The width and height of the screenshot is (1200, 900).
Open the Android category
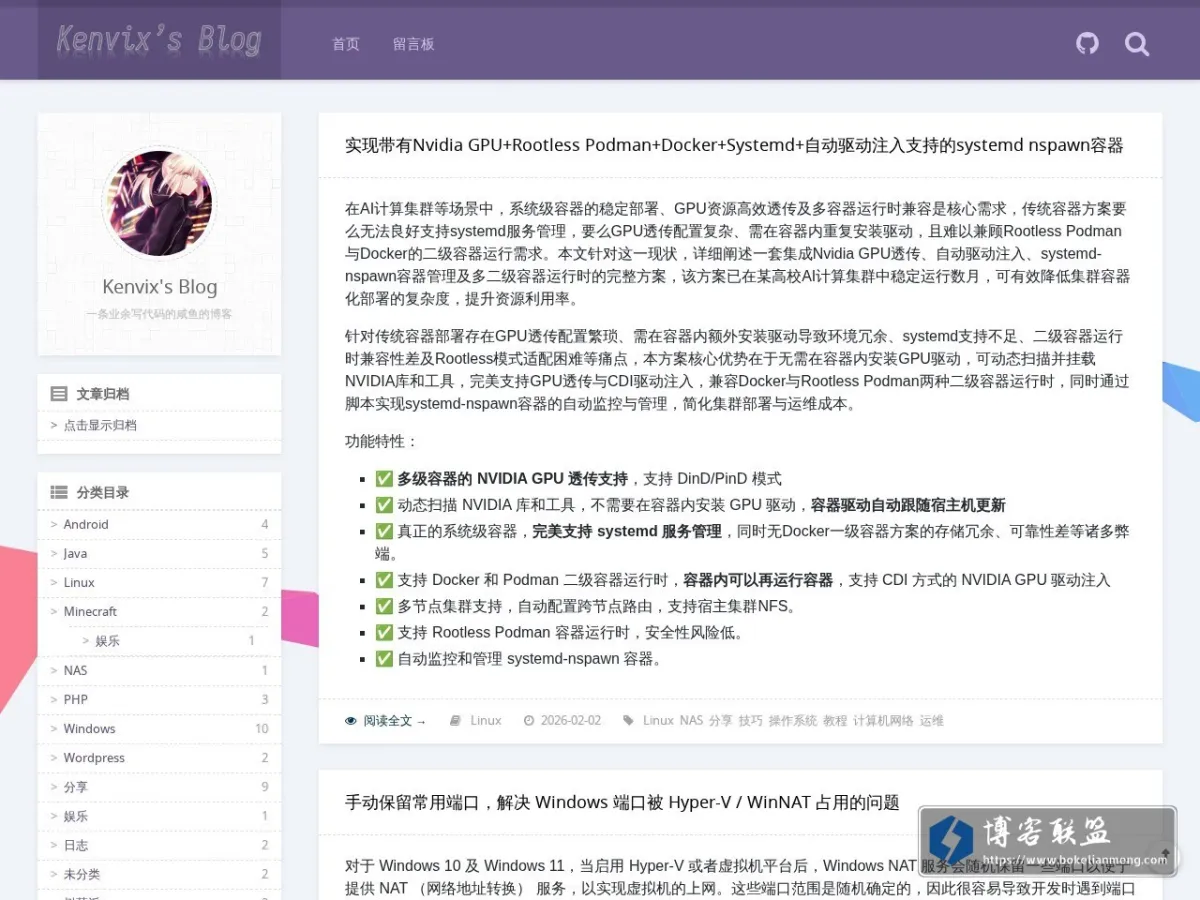pyautogui.click(x=86, y=524)
